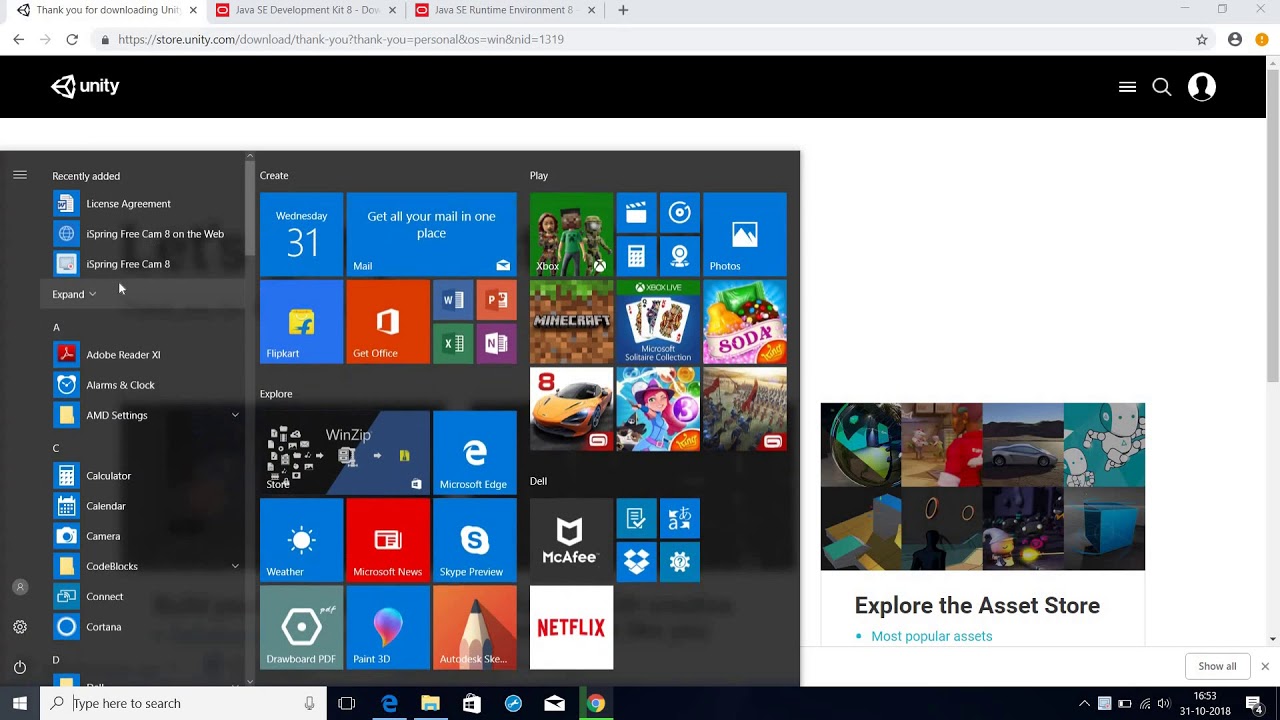Expand the Start menu hamburger navigation
The width and height of the screenshot is (1280, 720).
(20, 175)
